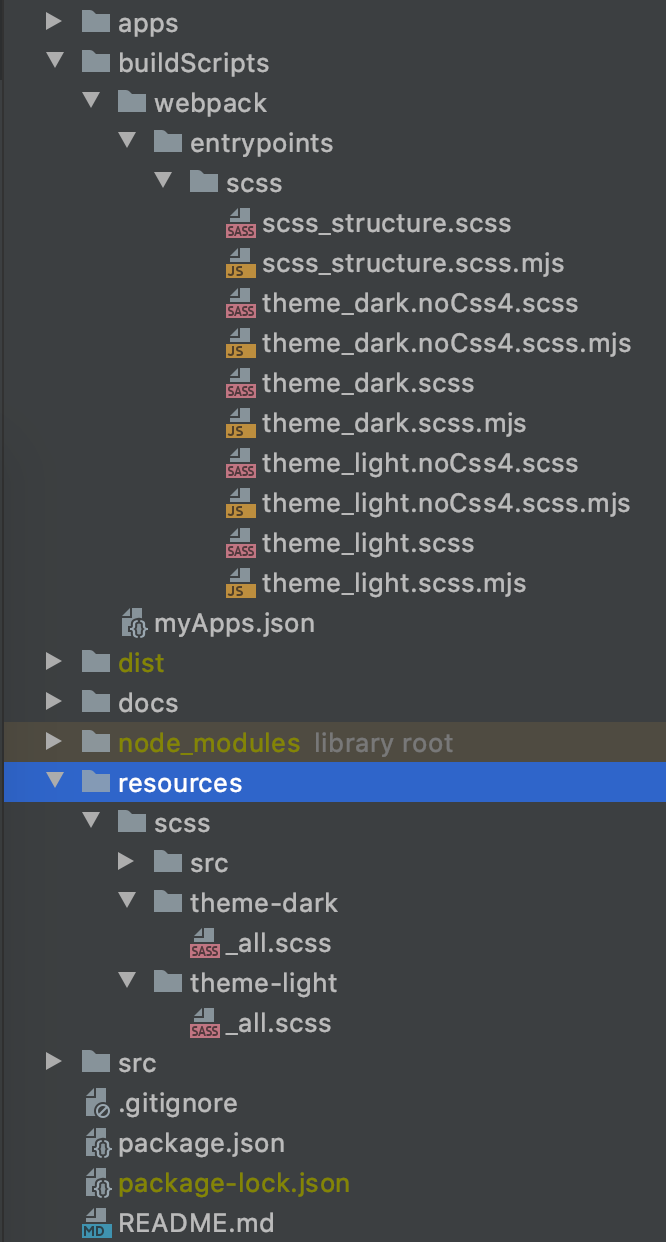
Task: Collapse the entrypoints folder arrow
Action: [127, 142]
